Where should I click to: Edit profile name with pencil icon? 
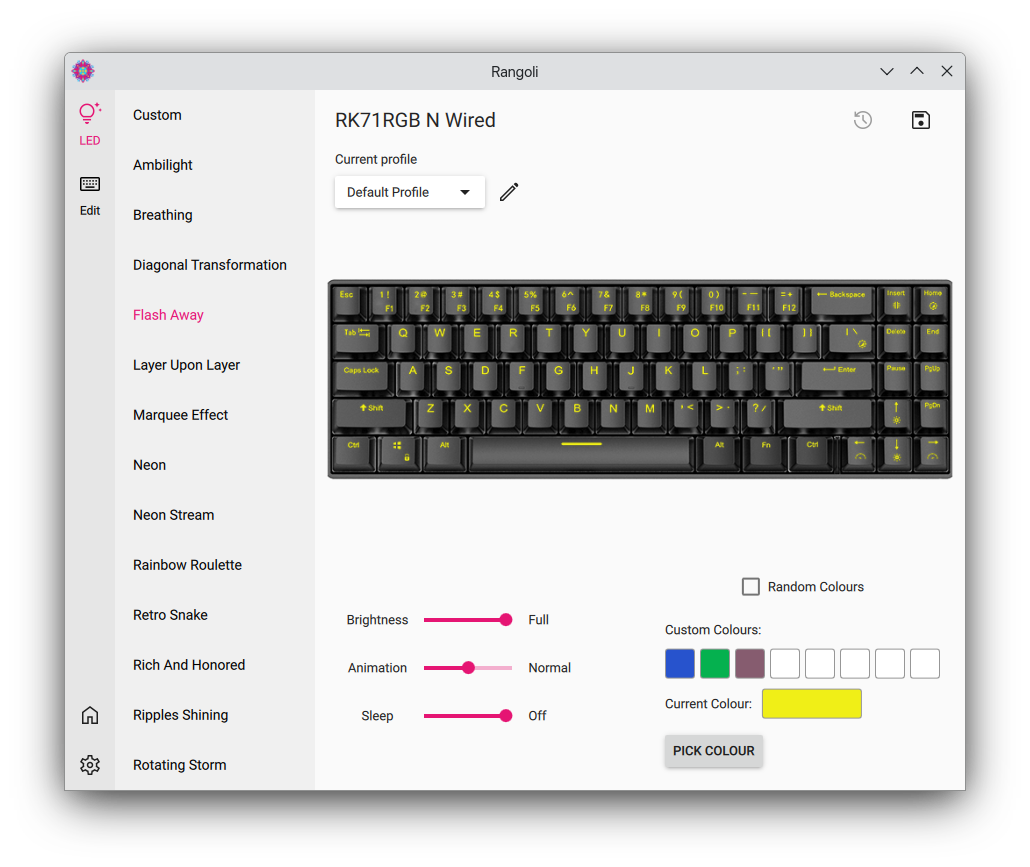(509, 192)
